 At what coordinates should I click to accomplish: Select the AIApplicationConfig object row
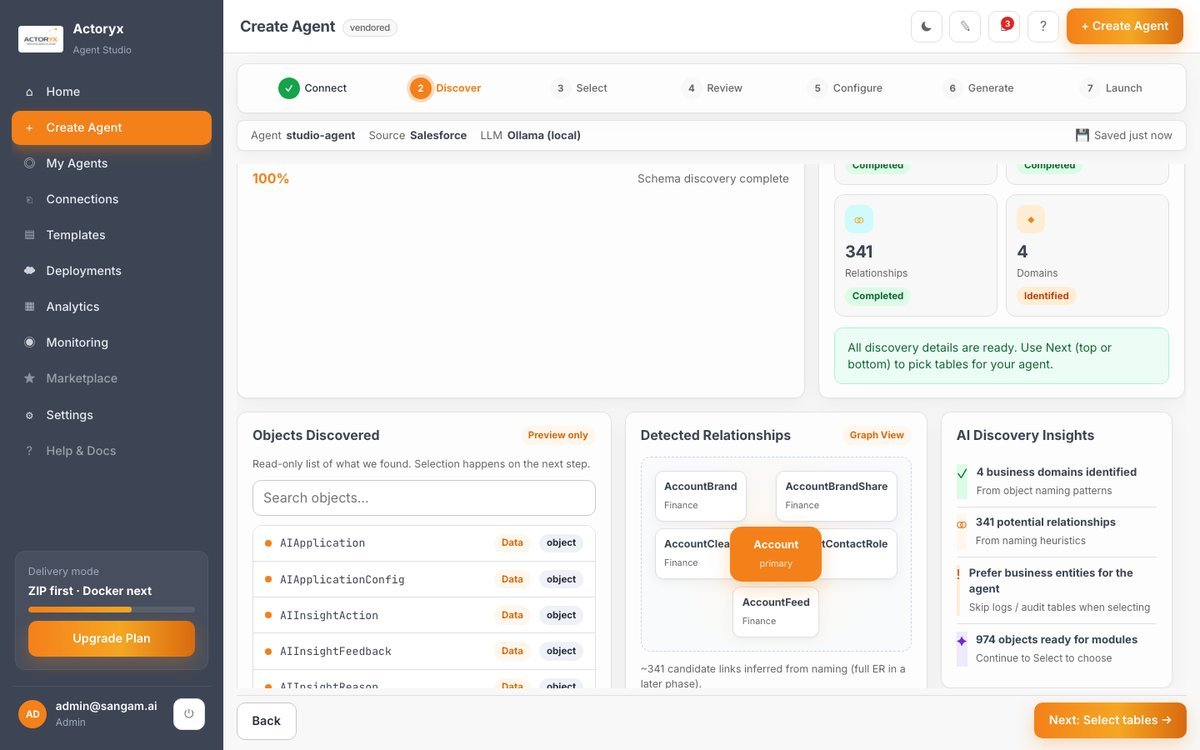(x=424, y=579)
